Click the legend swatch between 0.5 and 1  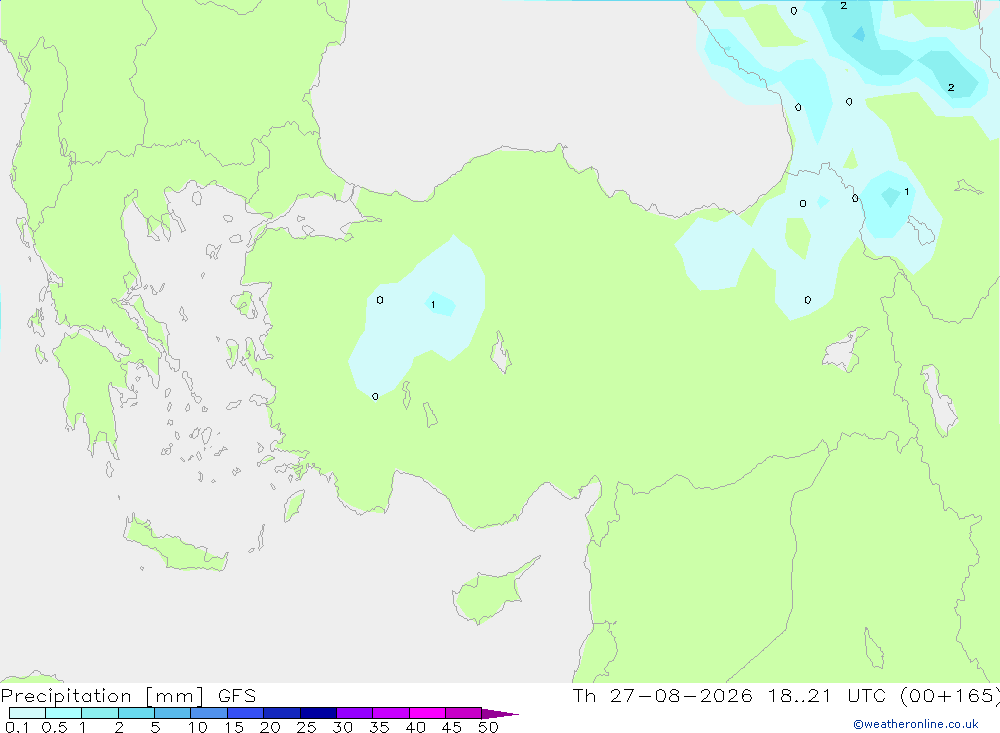64,713
